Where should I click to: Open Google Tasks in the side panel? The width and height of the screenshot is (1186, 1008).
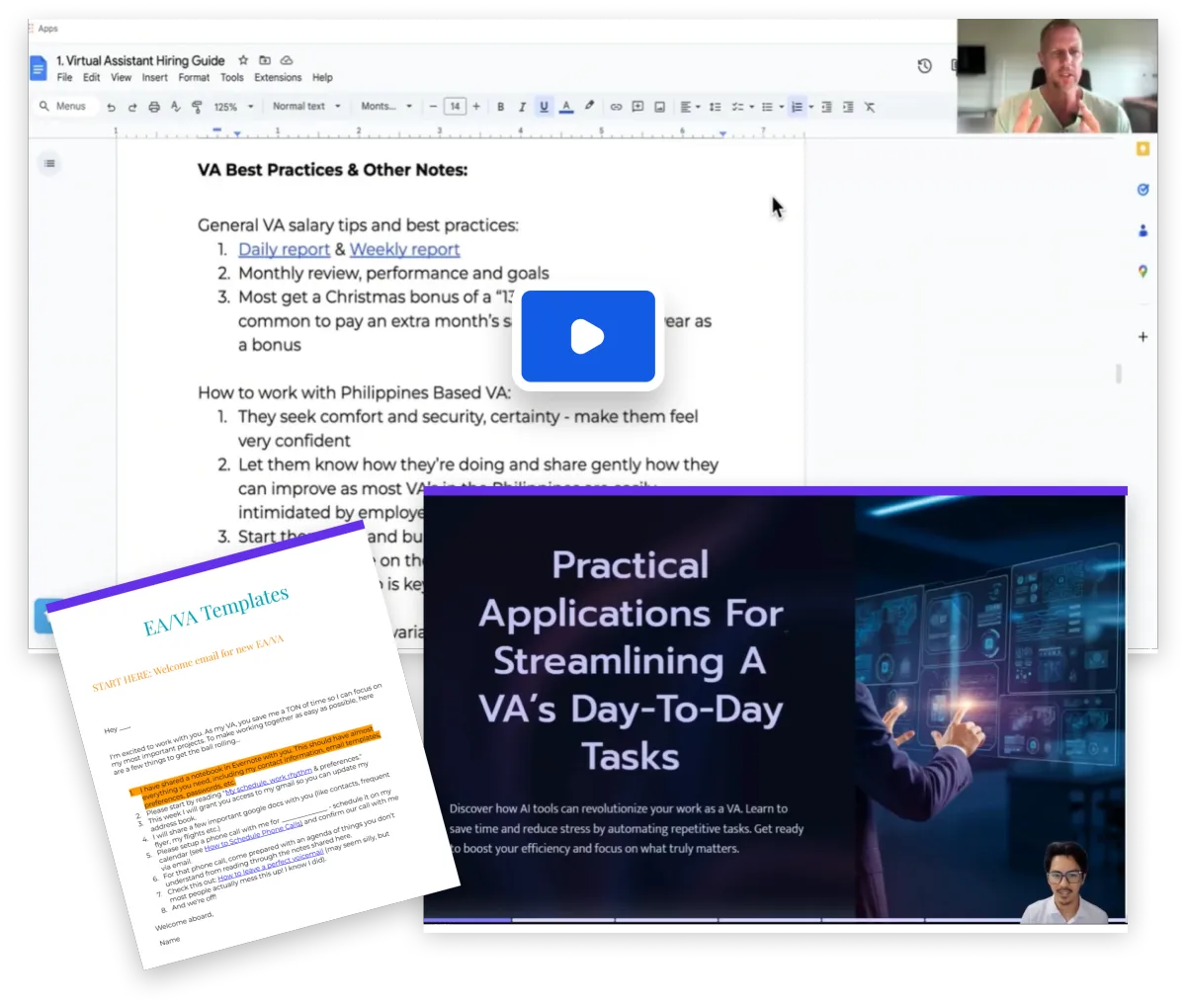(x=1143, y=190)
